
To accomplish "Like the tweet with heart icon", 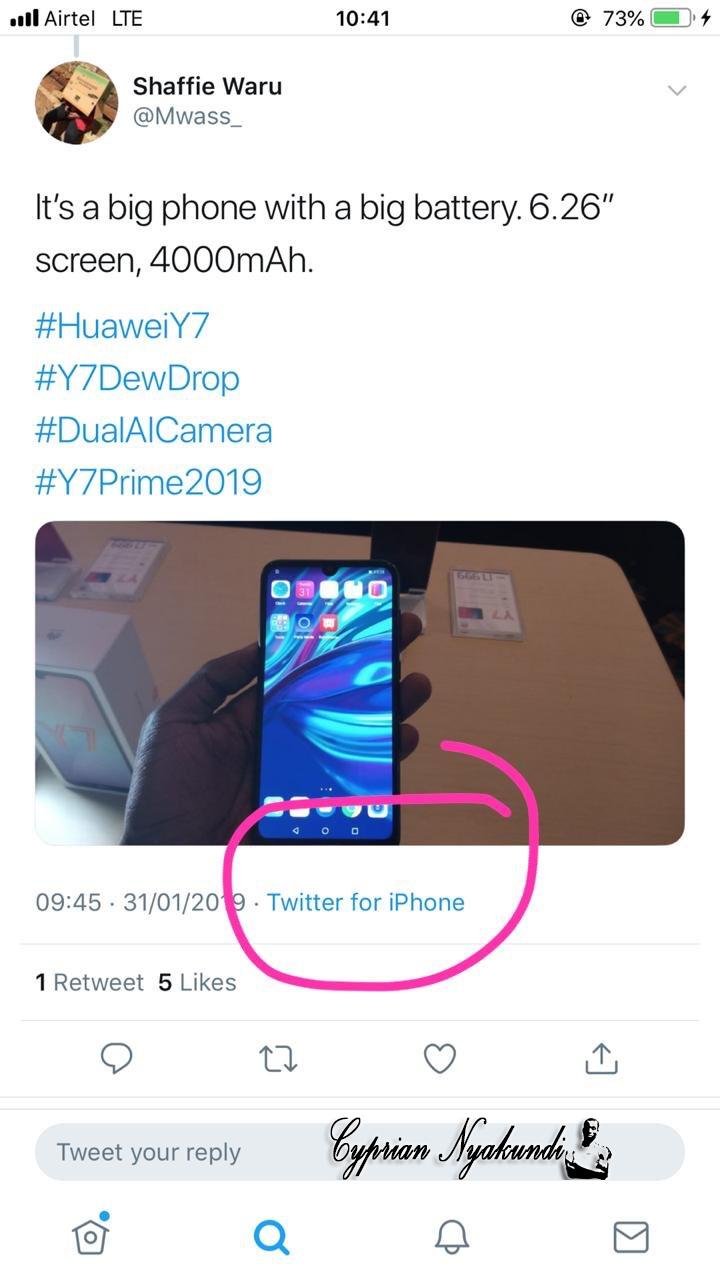I will point(440,1058).
